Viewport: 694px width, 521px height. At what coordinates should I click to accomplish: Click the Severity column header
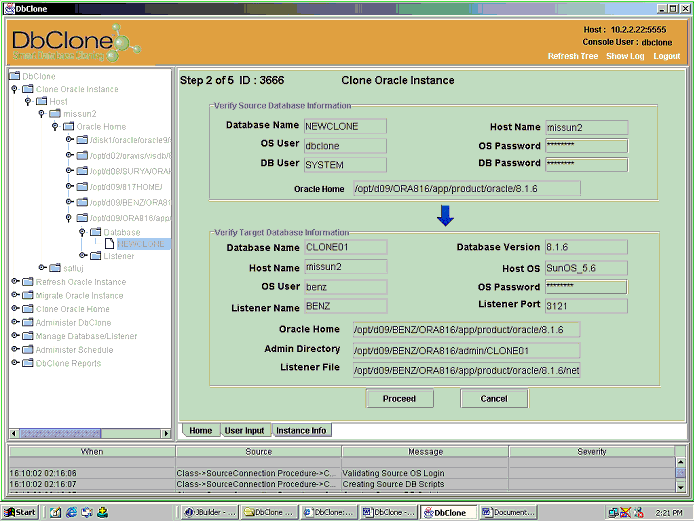[x=592, y=452]
